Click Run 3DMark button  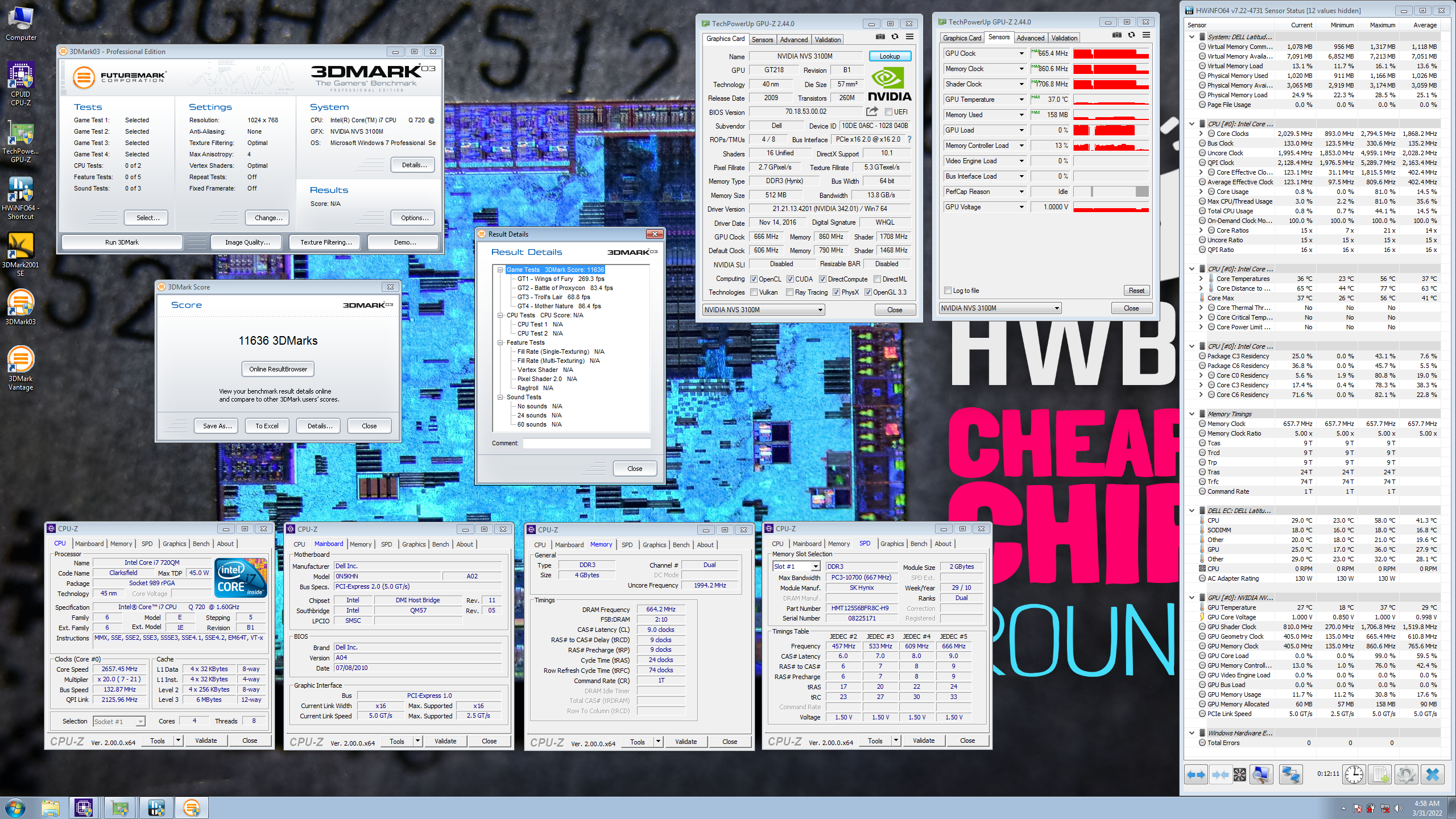point(122,242)
